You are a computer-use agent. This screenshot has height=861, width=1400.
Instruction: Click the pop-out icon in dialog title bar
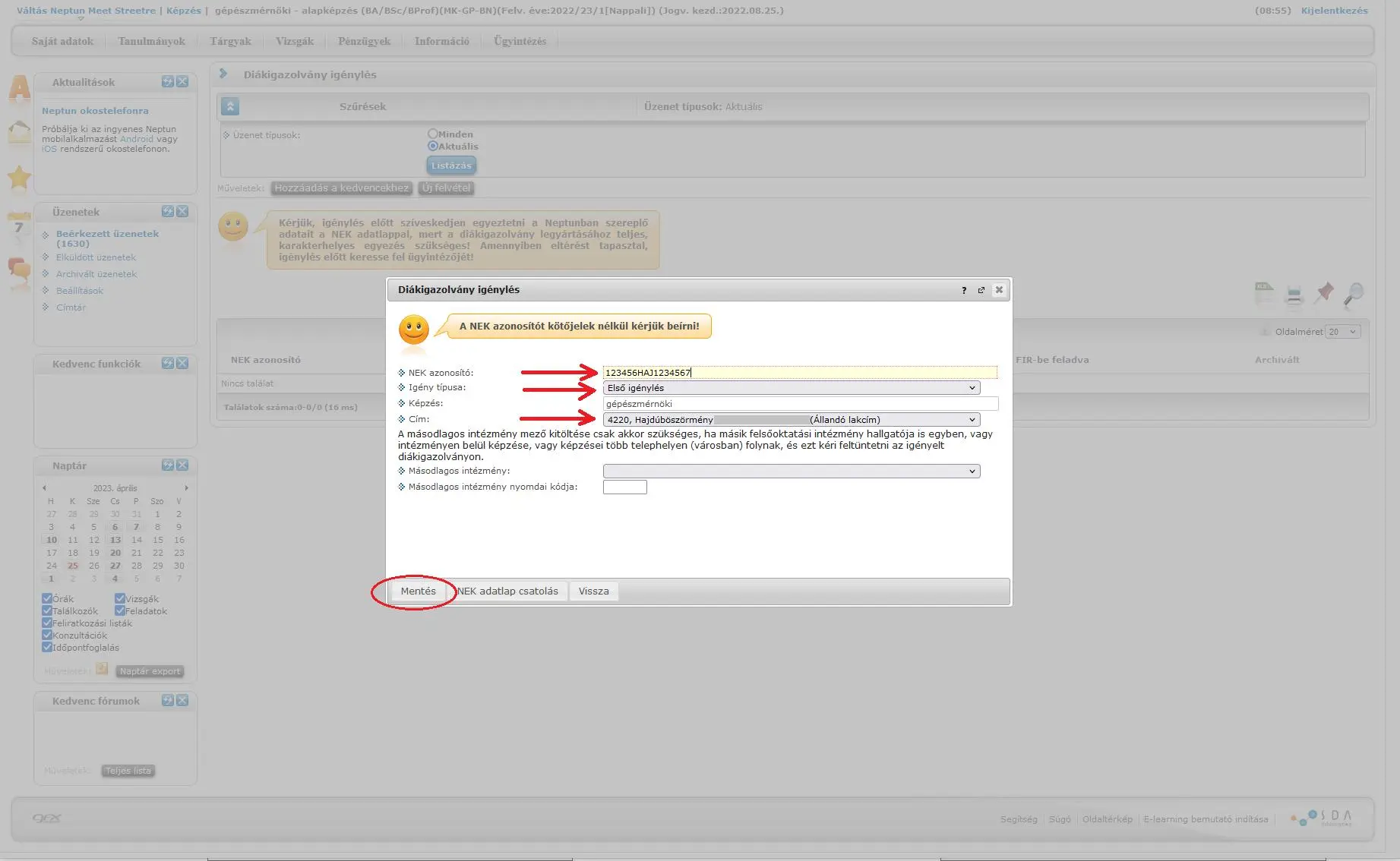(981, 290)
